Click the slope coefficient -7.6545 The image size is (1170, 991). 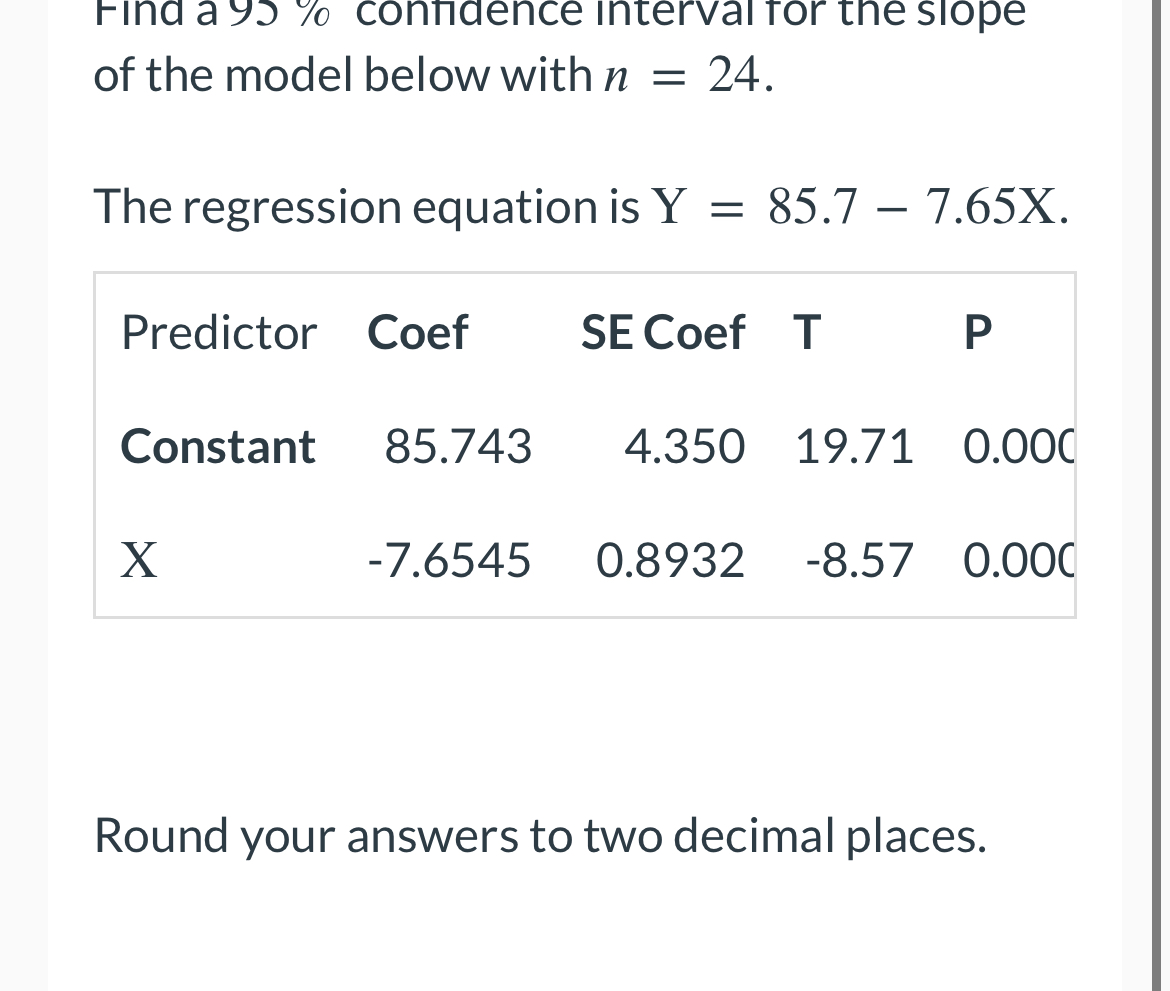pyautogui.click(x=448, y=560)
